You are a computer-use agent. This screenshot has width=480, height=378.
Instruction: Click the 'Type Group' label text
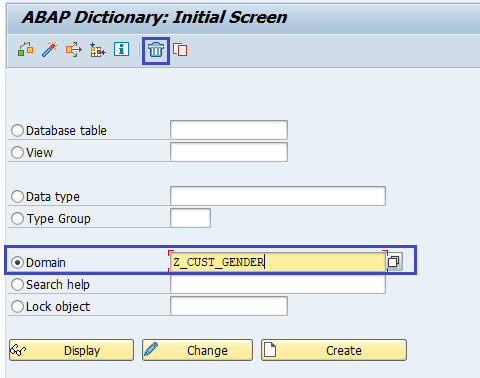59,219
